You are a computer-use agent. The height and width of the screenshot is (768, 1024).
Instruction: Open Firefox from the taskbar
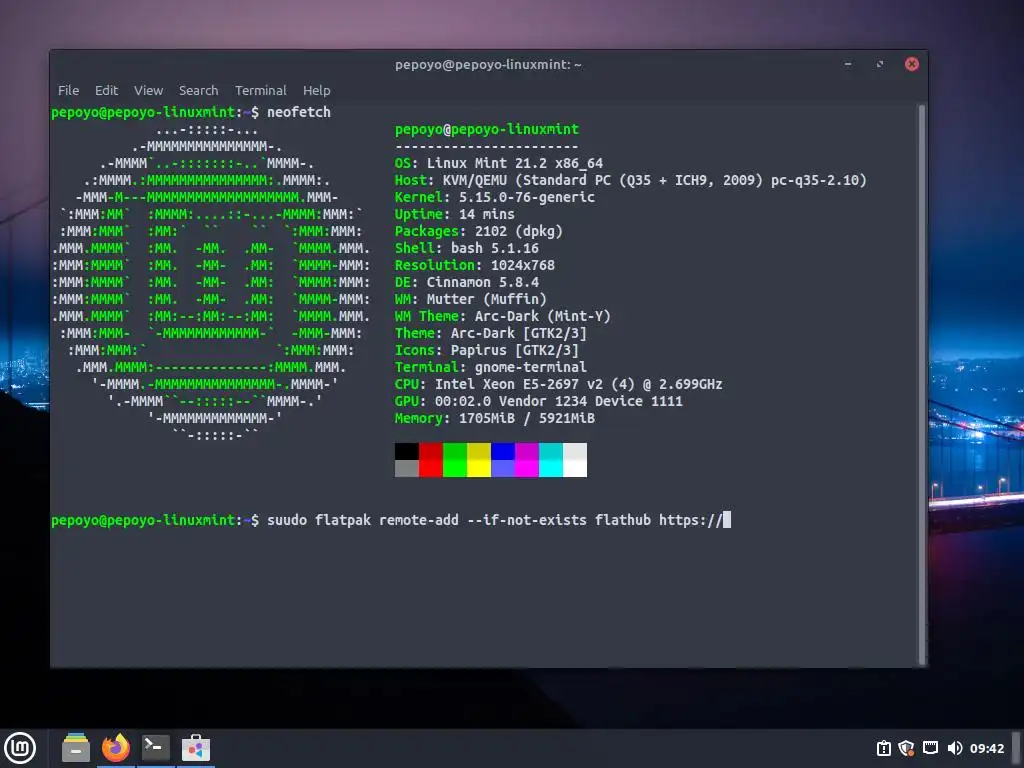tap(116, 748)
